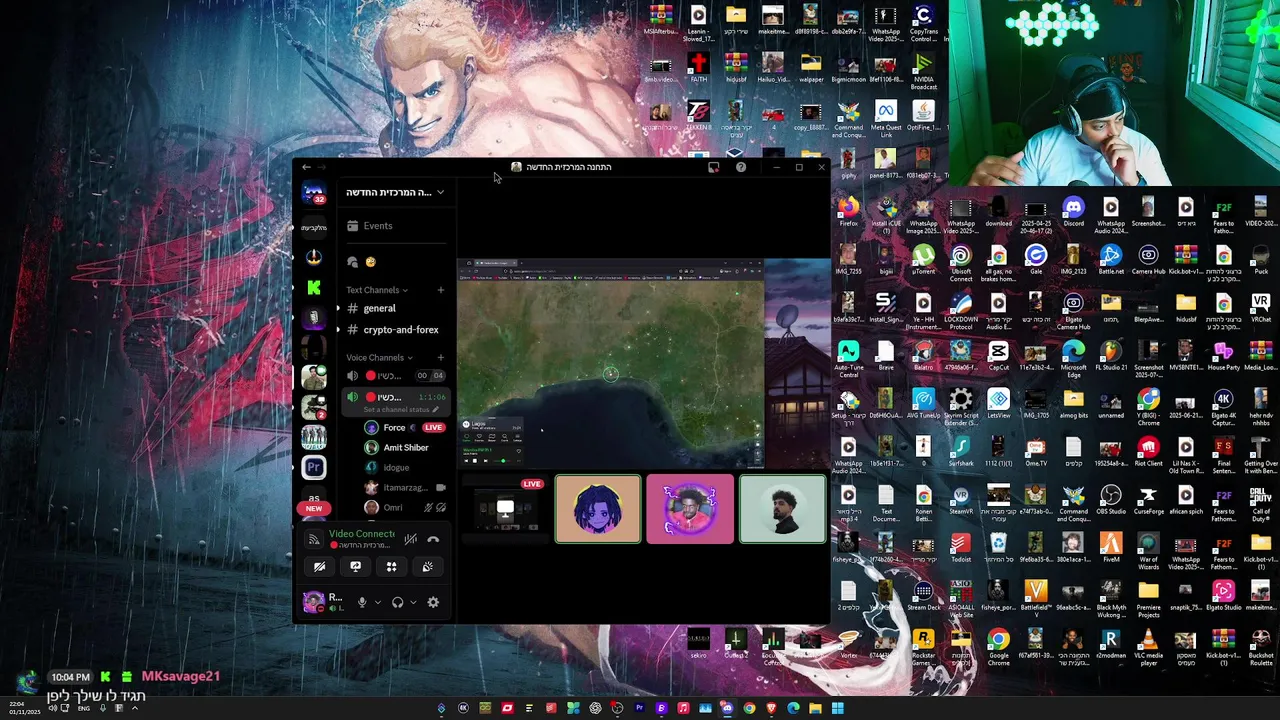Open the Pr server icon in Discord
The image size is (1280, 720).
click(x=314, y=467)
